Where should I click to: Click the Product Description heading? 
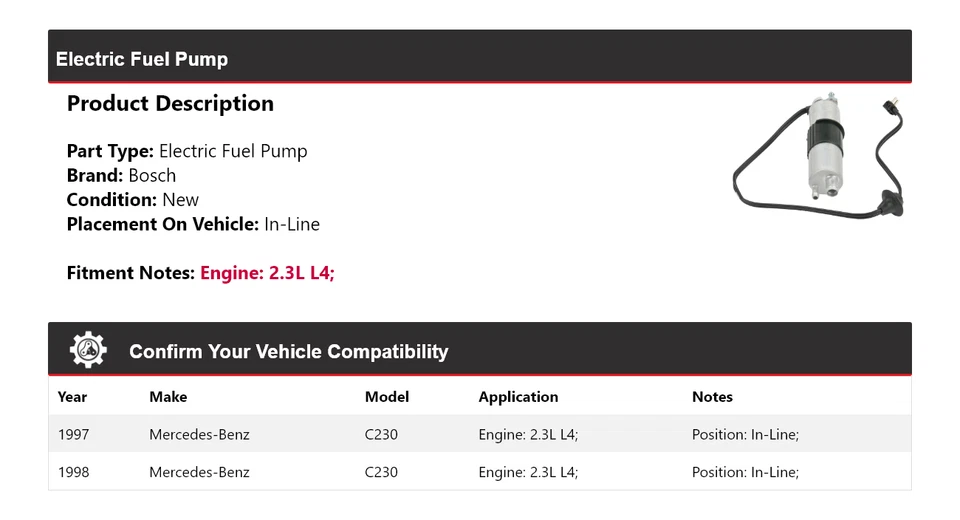tap(170, 104)
